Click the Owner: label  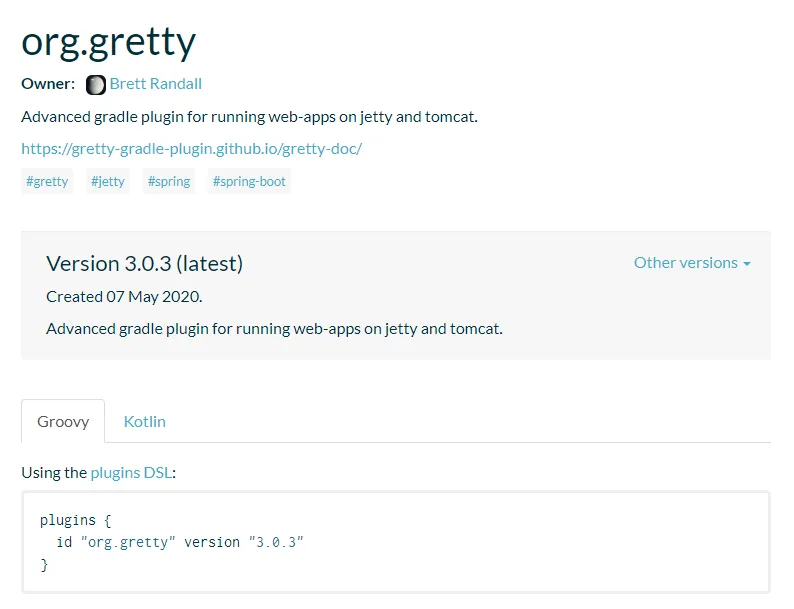coord(48,84)
